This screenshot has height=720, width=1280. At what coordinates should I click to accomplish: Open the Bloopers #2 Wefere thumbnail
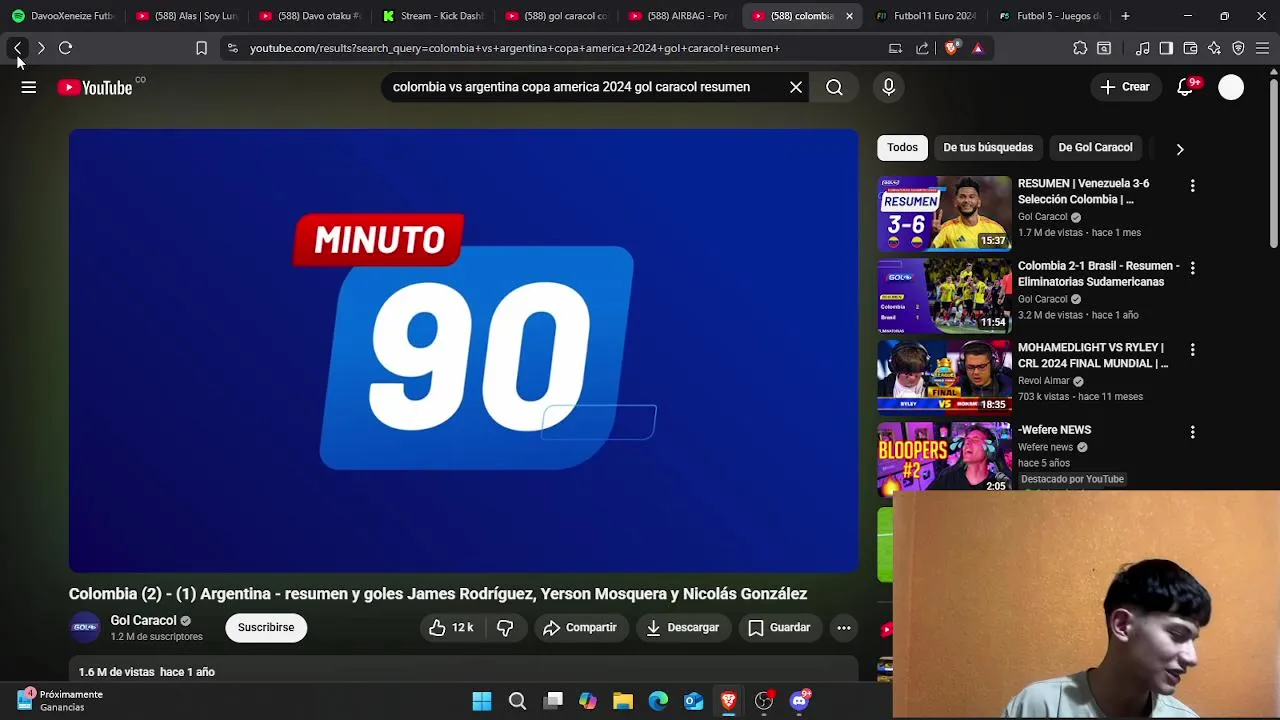tap(944, 458)
